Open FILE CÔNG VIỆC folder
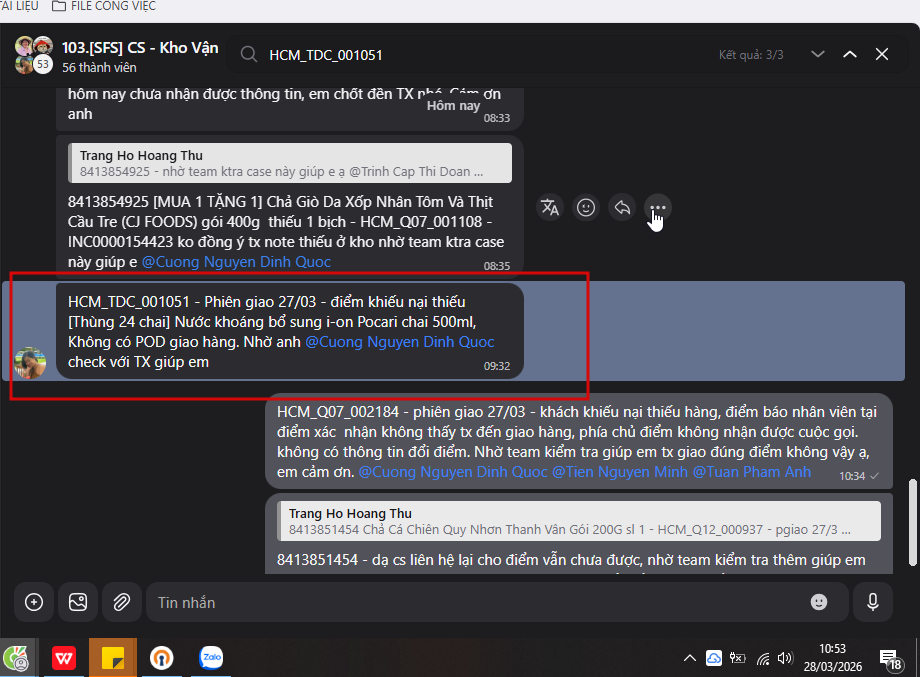This screenshot has width=920, height=677. coord(104,6)
